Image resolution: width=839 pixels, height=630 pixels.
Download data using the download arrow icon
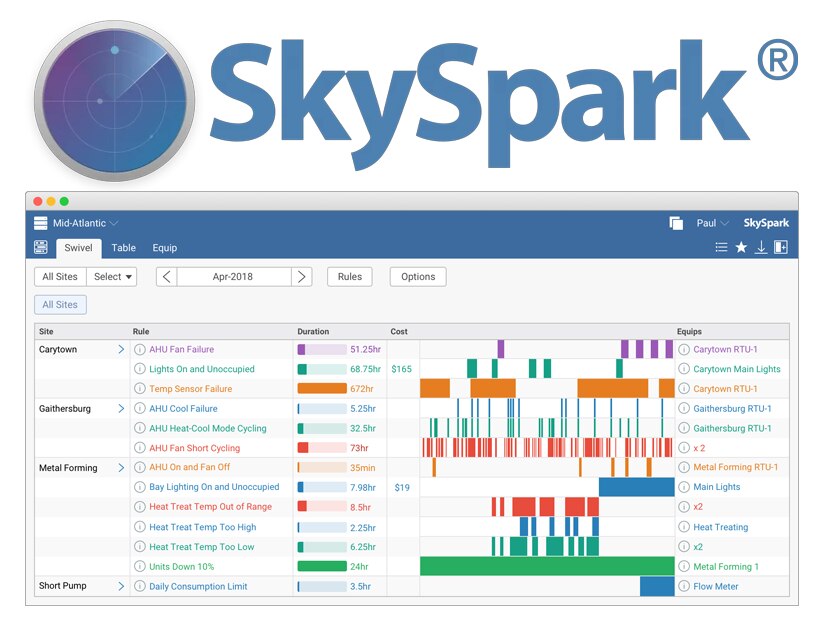[761, 247]
